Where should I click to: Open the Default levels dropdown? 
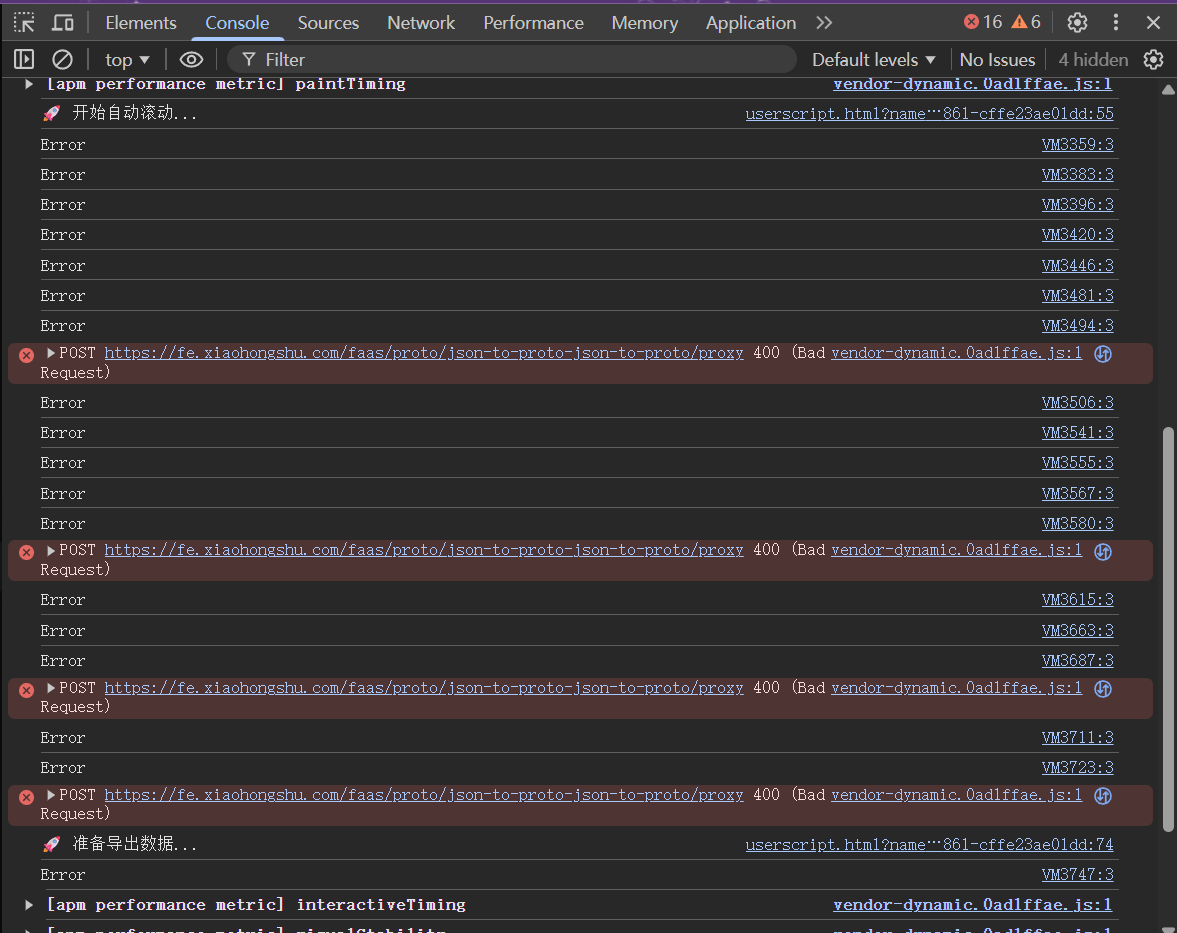click(873, 60)
